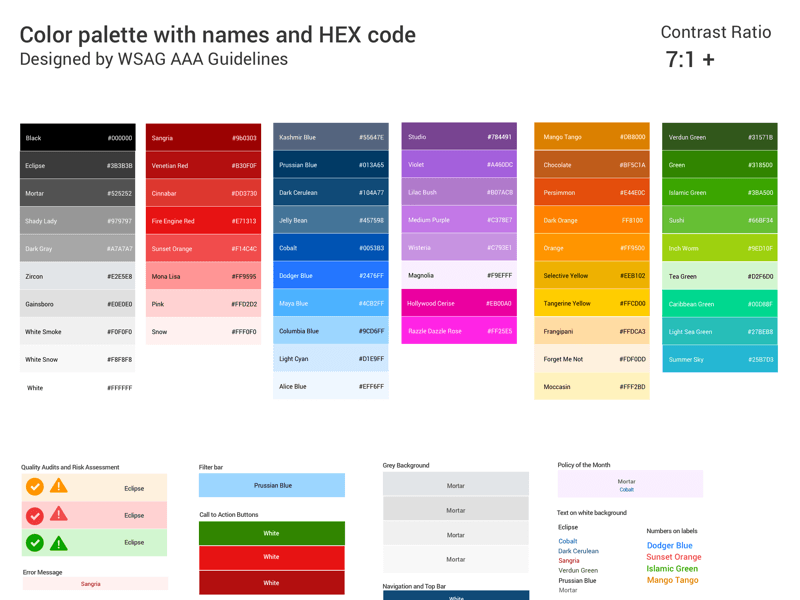Select the Fire Engine Red swatch
Image resolution: width=800 pixels, height=600 pixels.
click(204, 220)
